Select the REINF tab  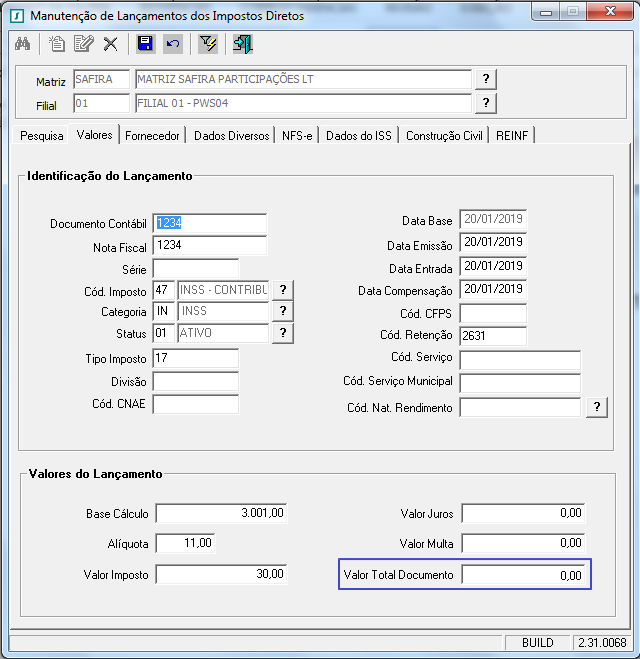(x=512, y=136)
